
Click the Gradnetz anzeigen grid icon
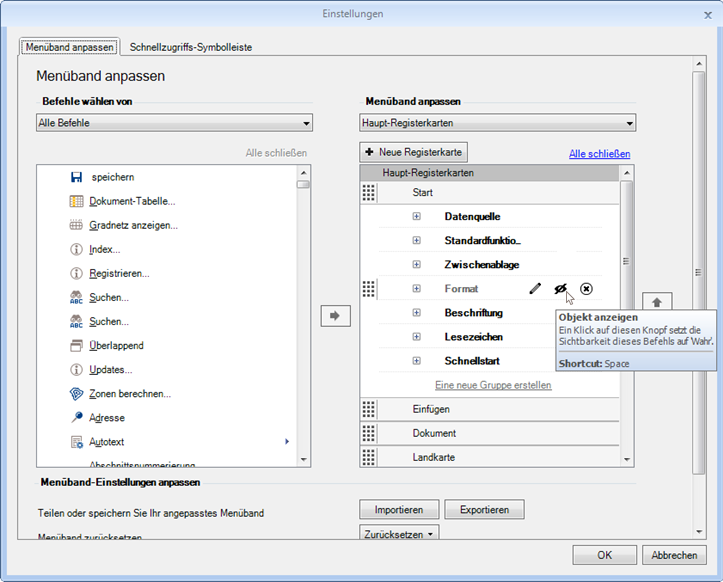point(76,225)
